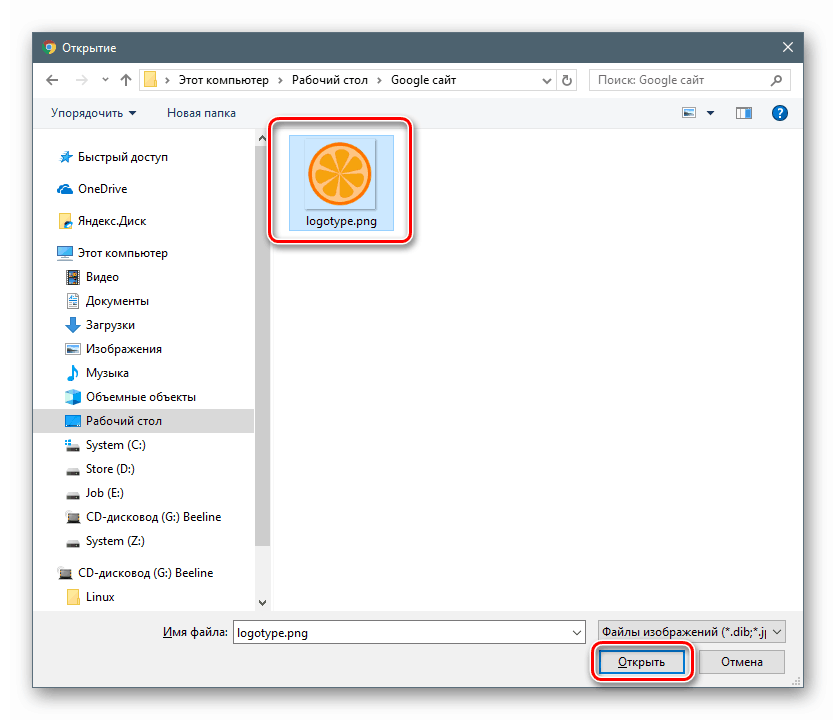The height and width of the screenshot is (720, 836).
Task: Open Объемные объекты folder
Action: pyautogui.click(x=141, y=397)
